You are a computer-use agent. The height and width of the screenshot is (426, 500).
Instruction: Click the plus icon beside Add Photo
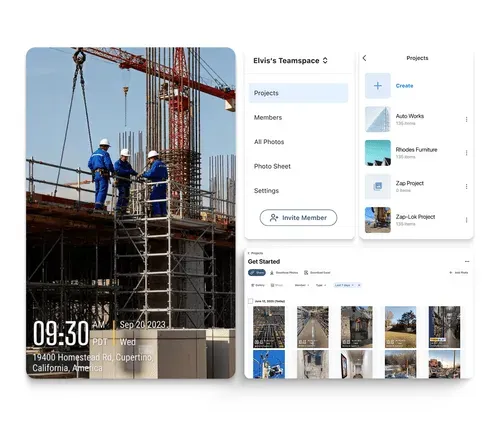pyautogui.click(x=451, y=273)
